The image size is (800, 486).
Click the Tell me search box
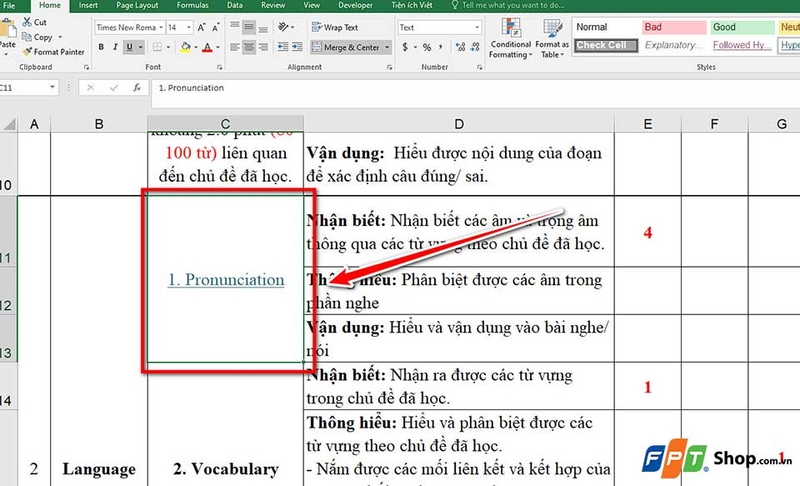[x=508, y=5]
